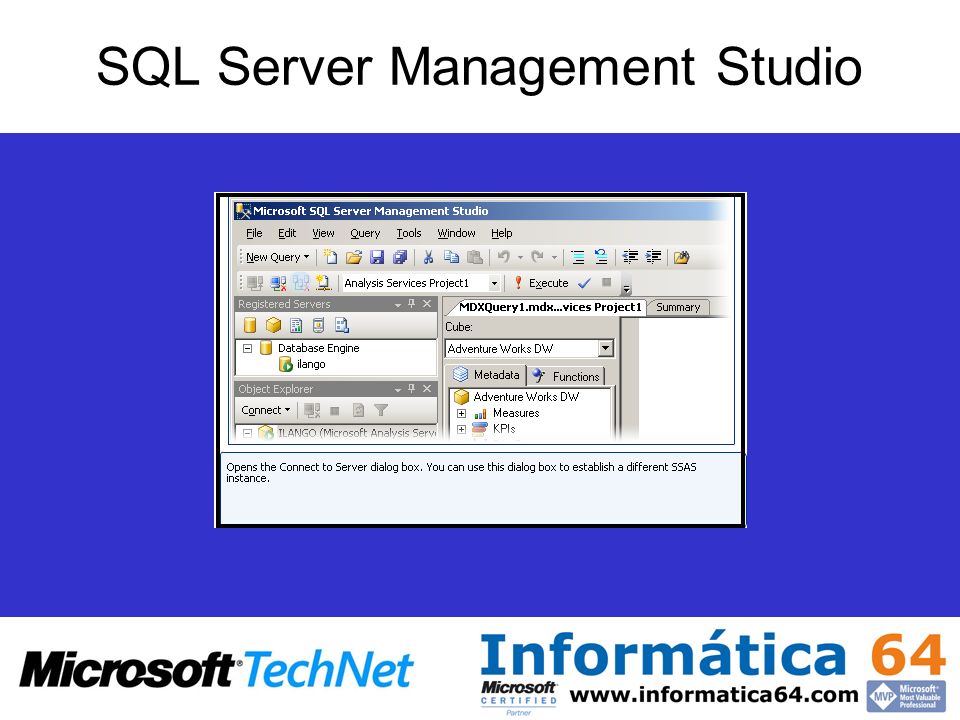This screenshot has height=720, width=960.
Task: Close the Registered Servers panel
Action: coord(427,304)
